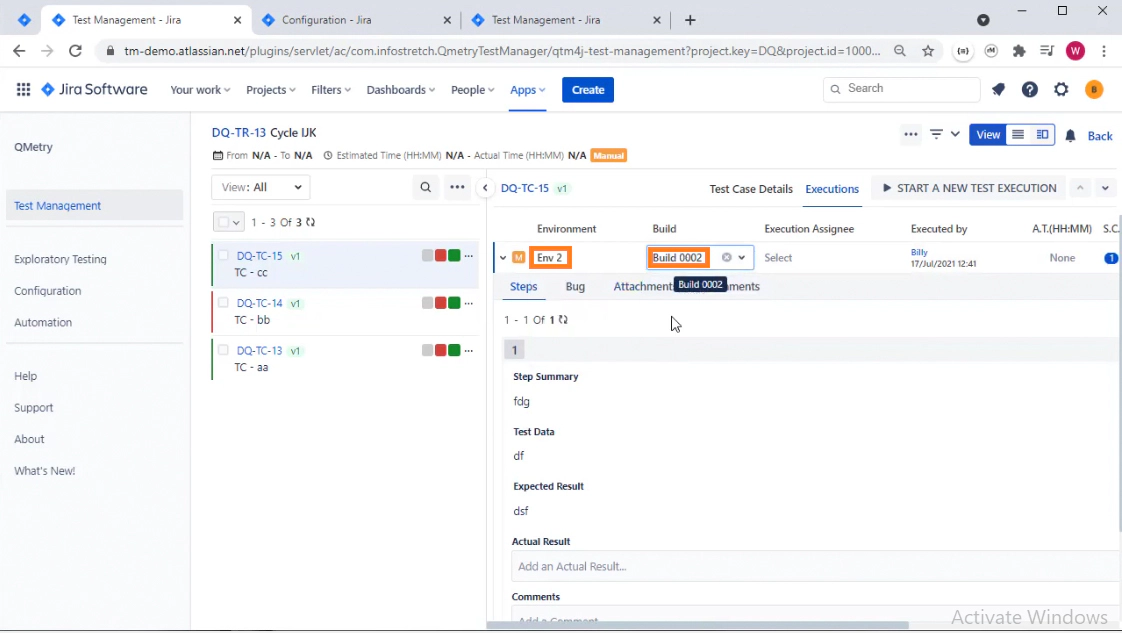Switch to the list layout view icon
The image size is (1122, 633).
[1018, 135]
